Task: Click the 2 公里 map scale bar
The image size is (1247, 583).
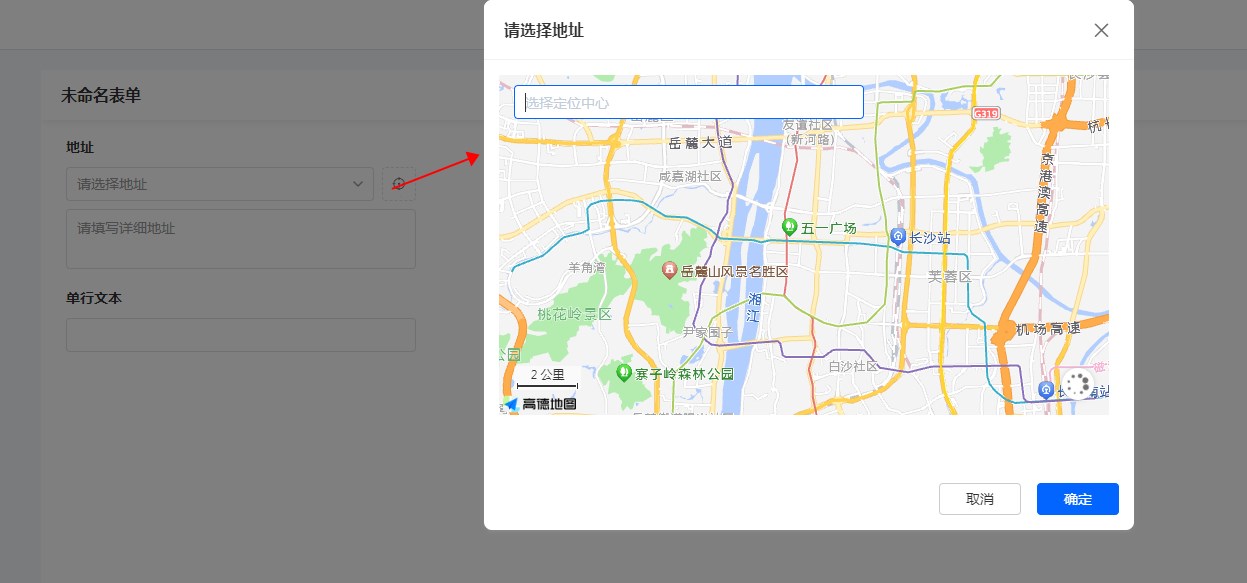Action: click(x=547, y=378)
